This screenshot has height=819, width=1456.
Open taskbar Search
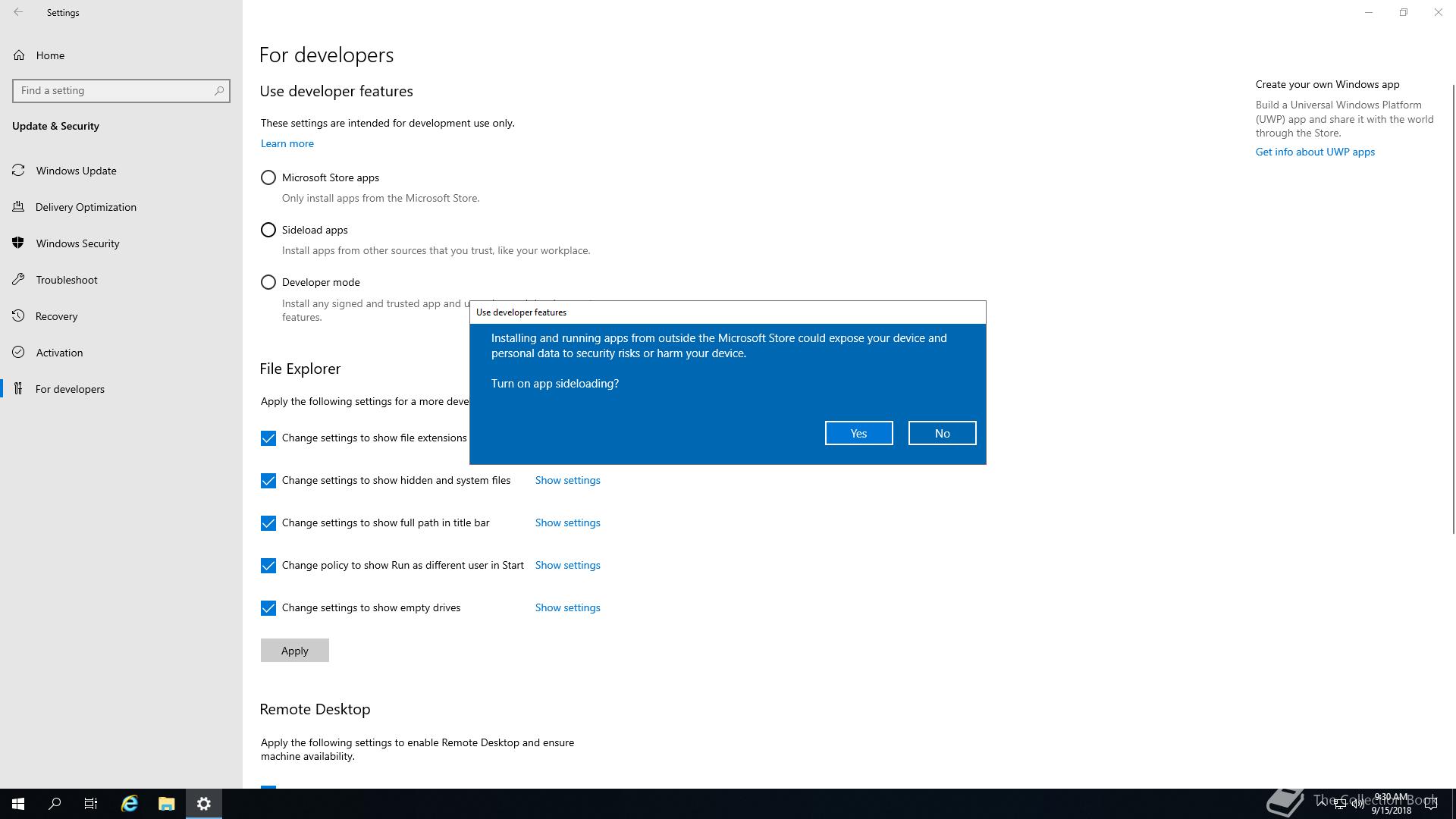55,804
